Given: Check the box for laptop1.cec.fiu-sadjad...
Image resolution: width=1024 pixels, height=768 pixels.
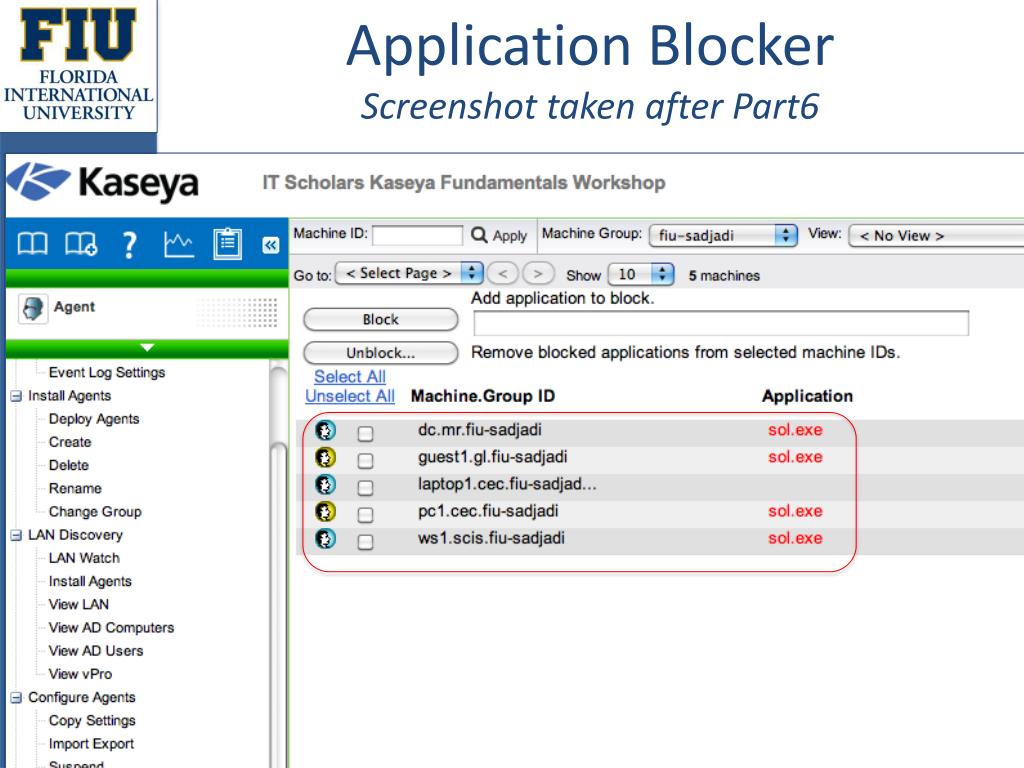Looking at the screenshot, I should click(x=366, y=488).
